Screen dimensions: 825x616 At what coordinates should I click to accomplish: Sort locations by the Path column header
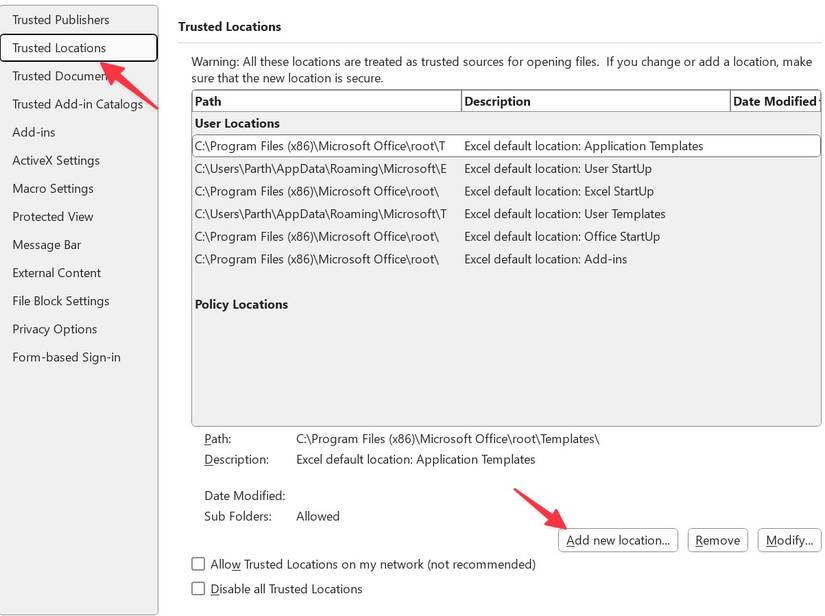[325, 101]
